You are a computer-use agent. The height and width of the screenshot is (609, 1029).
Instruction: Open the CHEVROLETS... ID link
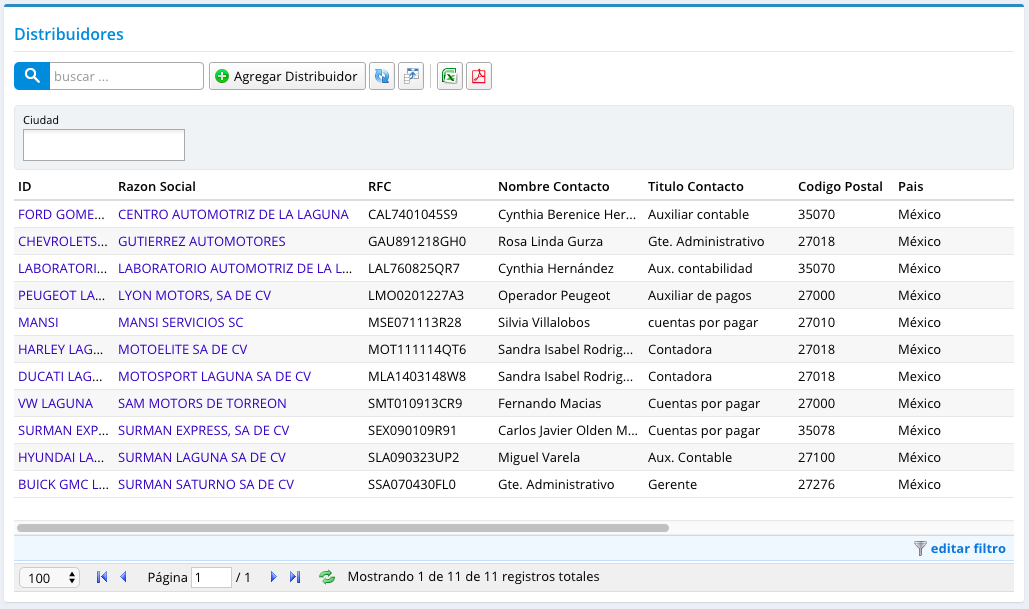[62, 242]
